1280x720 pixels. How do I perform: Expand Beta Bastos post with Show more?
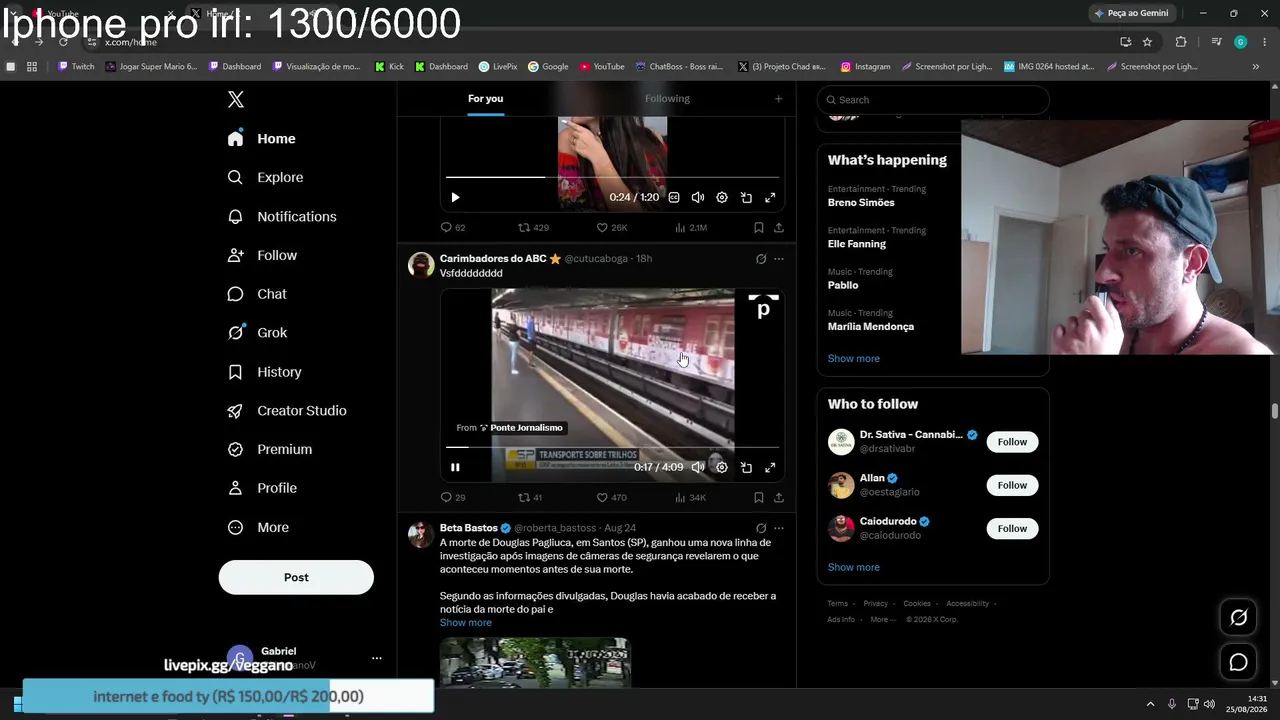[466, 623]
